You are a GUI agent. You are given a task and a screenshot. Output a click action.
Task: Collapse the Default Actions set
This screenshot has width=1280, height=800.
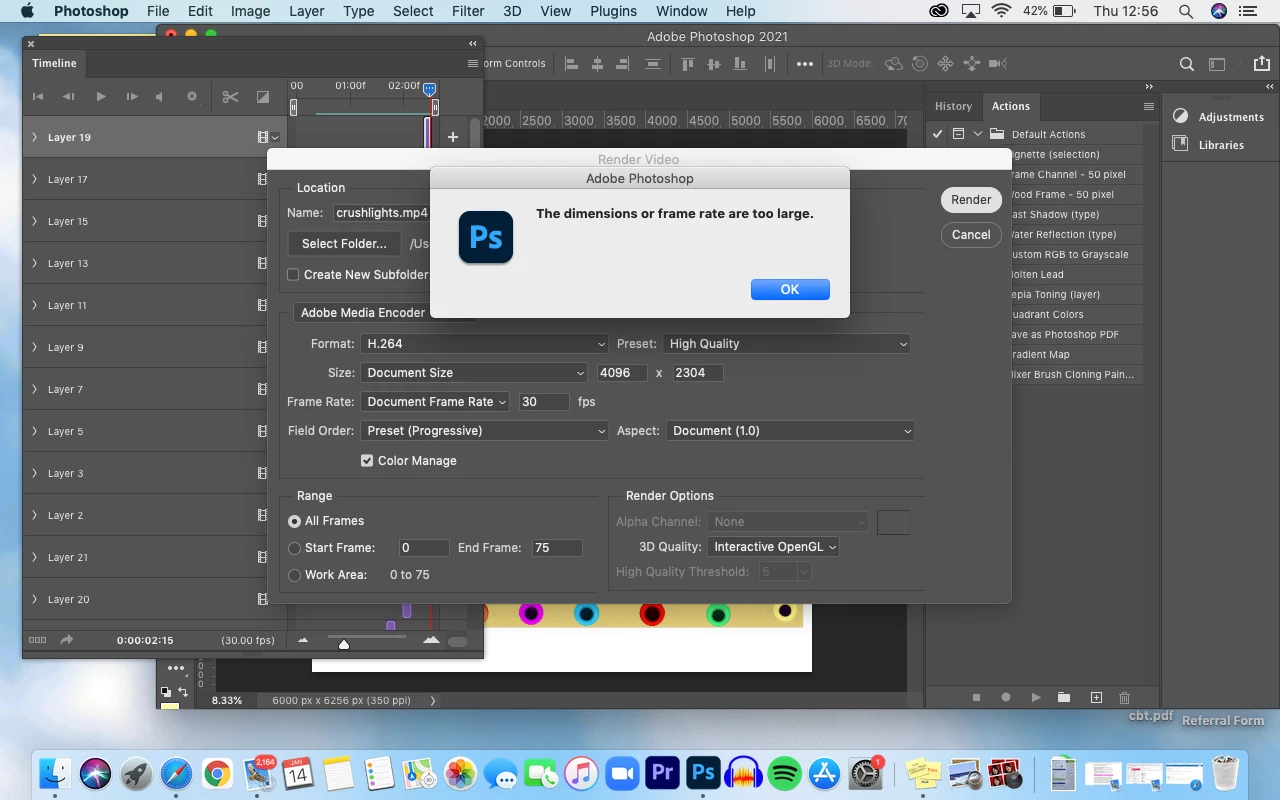(978, 134)
